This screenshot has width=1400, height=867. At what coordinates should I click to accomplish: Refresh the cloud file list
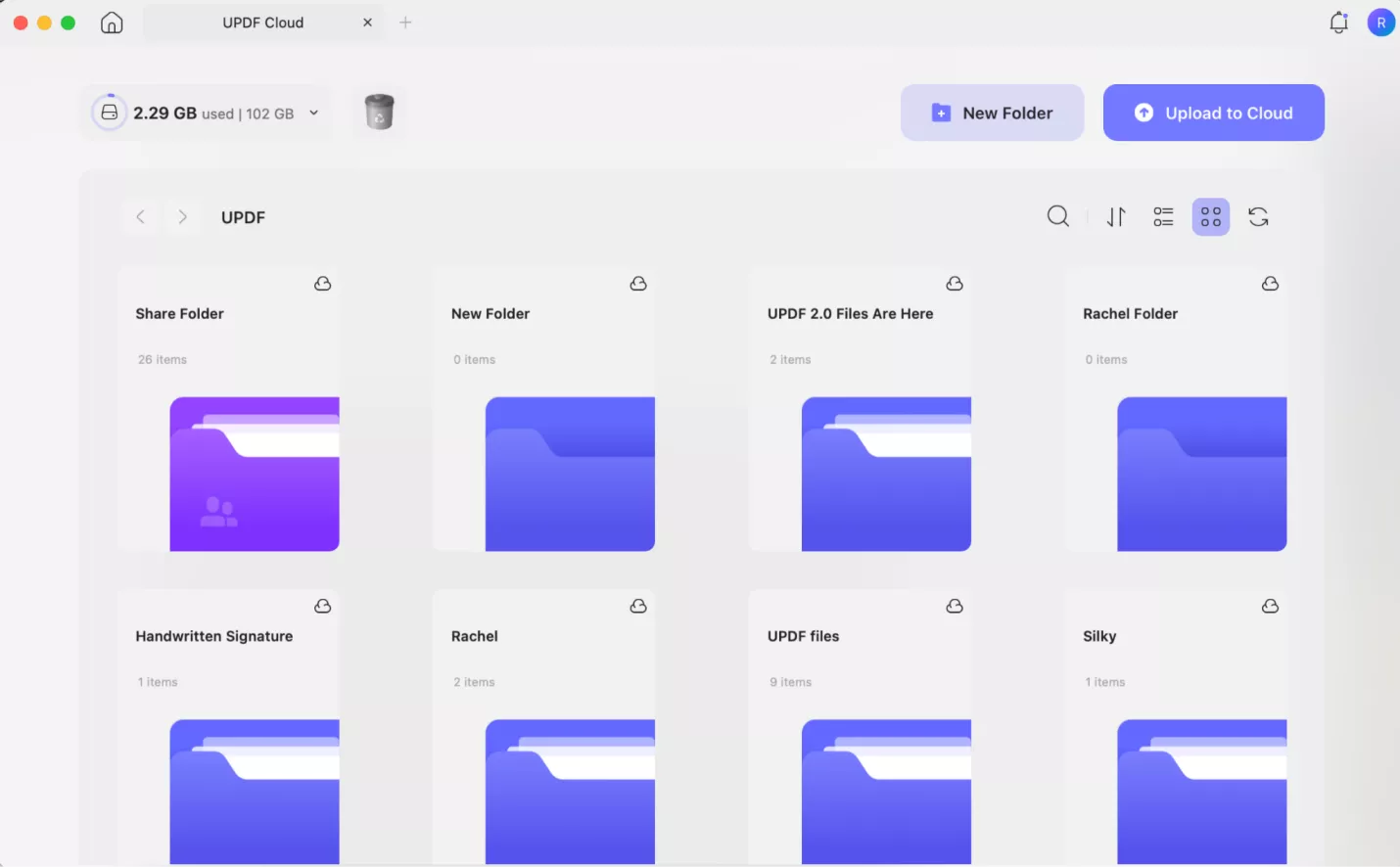point(1258,217)
